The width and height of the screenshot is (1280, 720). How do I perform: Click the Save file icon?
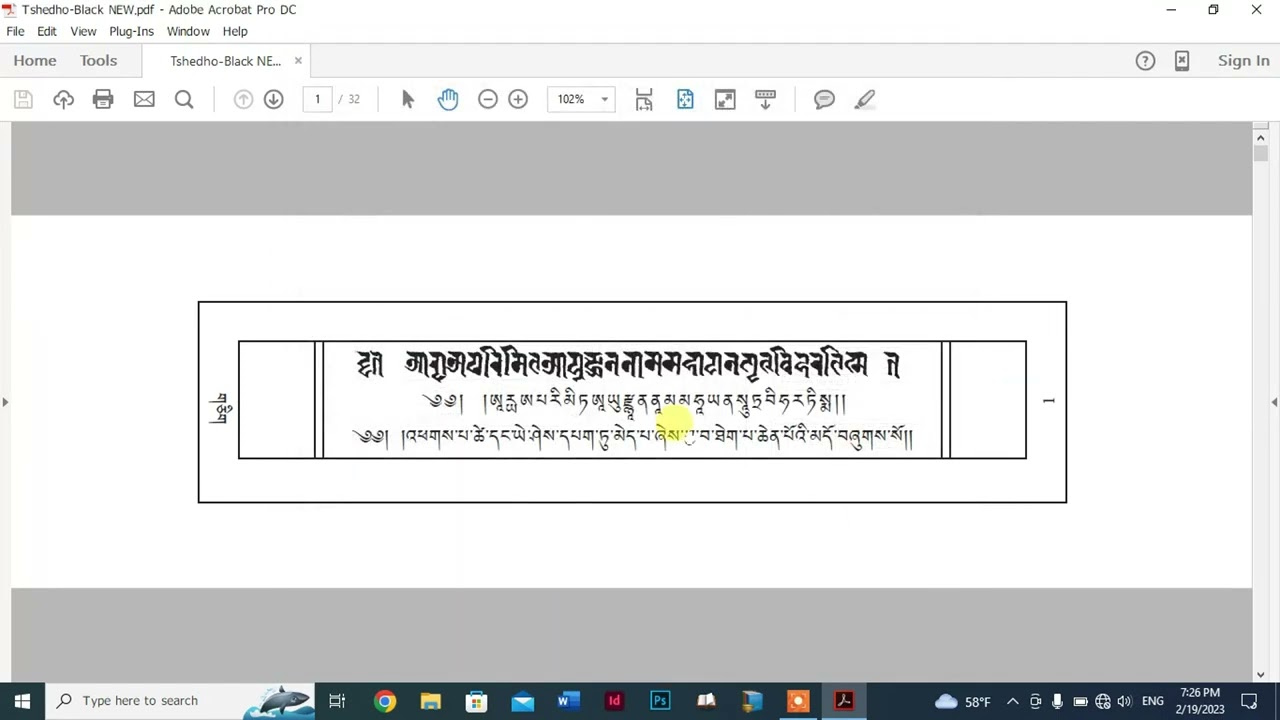[x=23, y=99]
